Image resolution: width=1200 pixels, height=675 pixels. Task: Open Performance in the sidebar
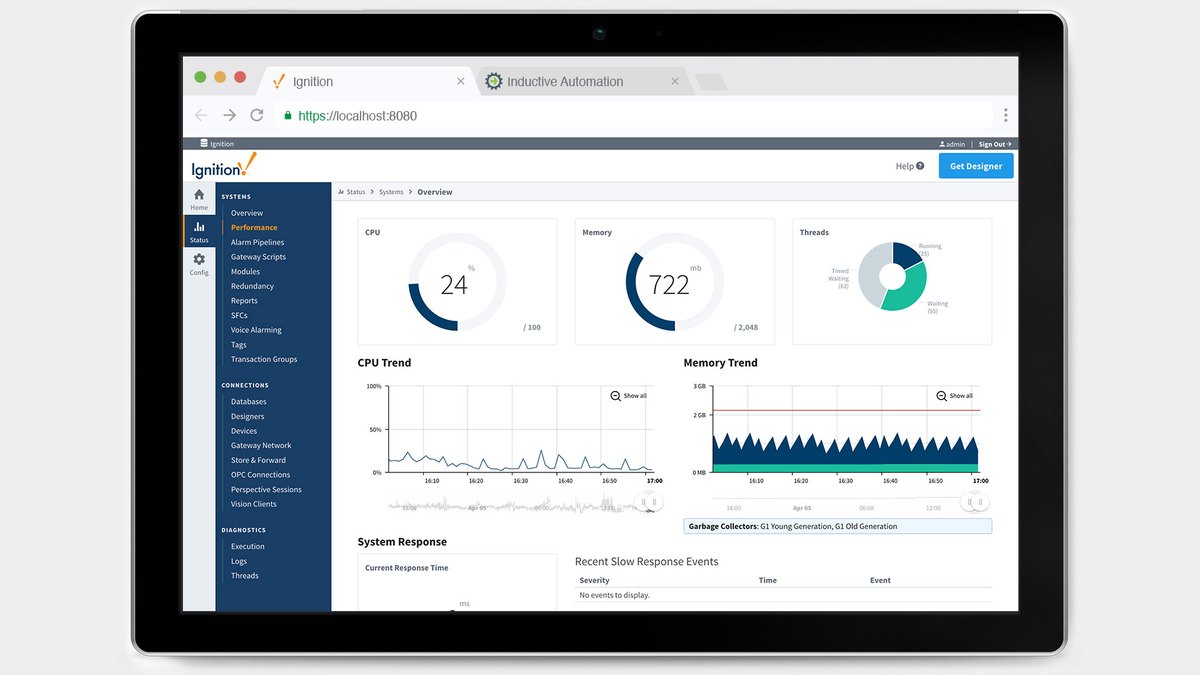click(254, 228)
